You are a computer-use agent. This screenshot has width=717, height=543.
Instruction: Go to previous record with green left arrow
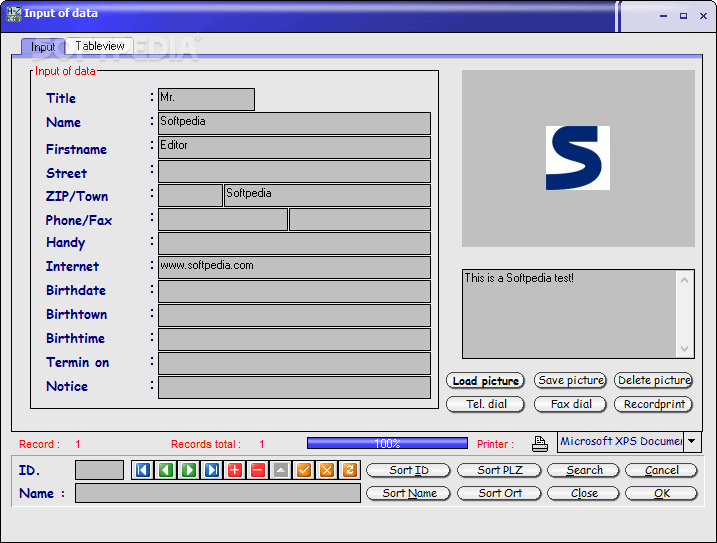point(166,470)
